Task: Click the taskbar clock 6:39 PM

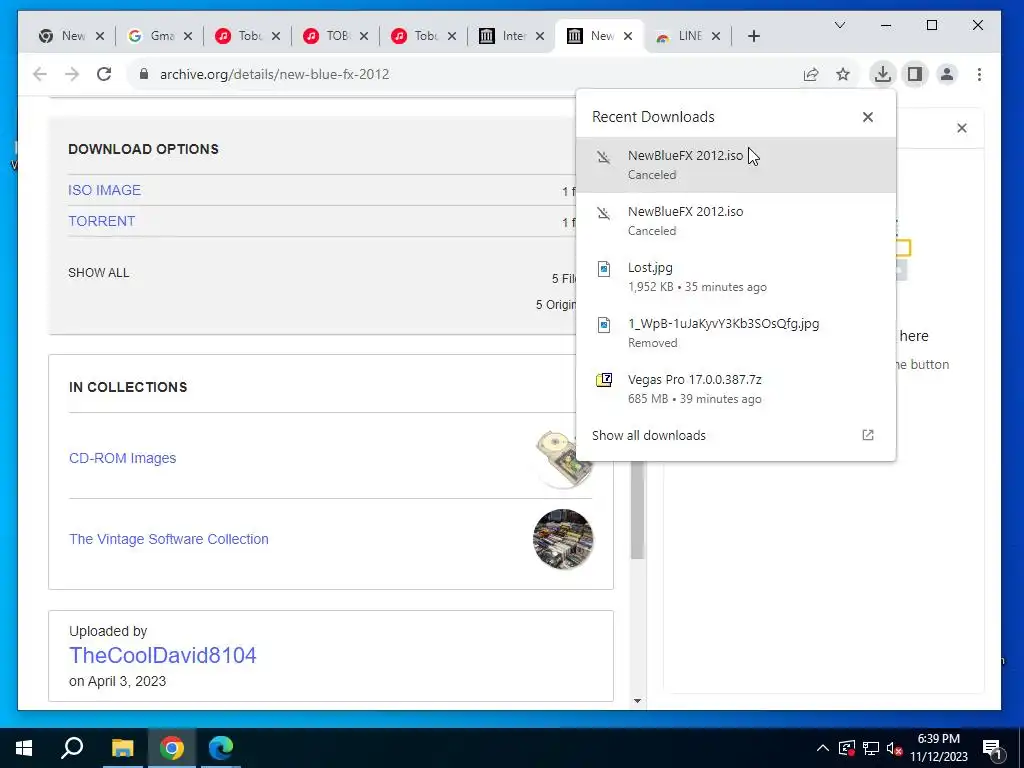Action: 938,739
